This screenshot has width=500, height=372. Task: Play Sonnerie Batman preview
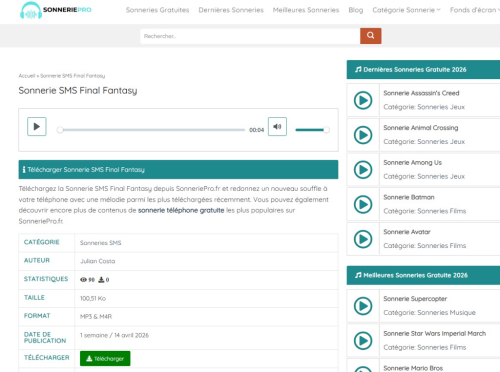click(363, 204)
